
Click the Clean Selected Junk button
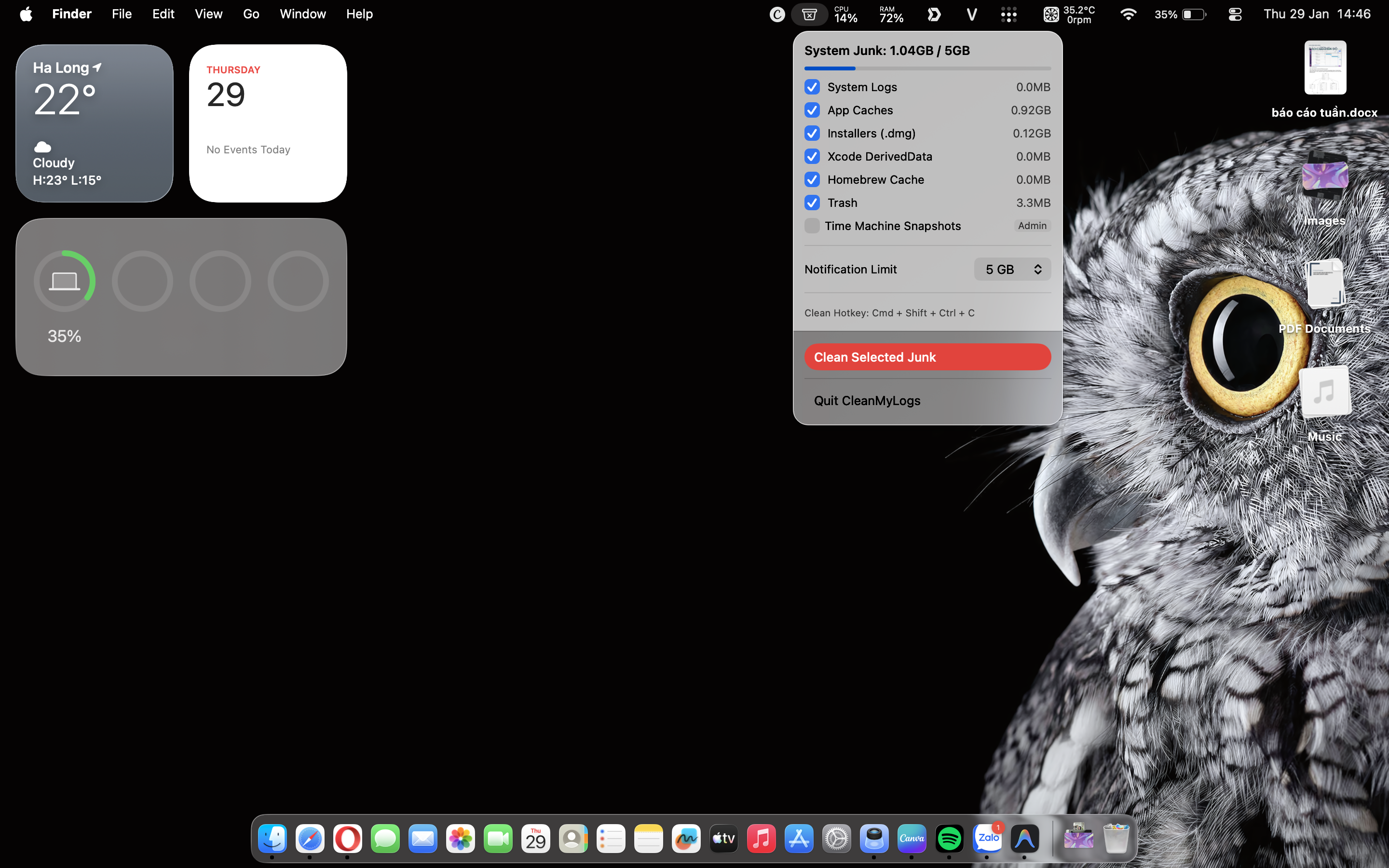point(927,357)
